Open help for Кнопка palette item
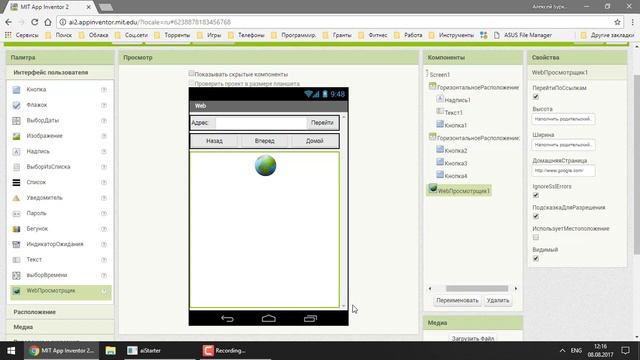Screen dimensions: 640x360 click(x=104, y=90)
